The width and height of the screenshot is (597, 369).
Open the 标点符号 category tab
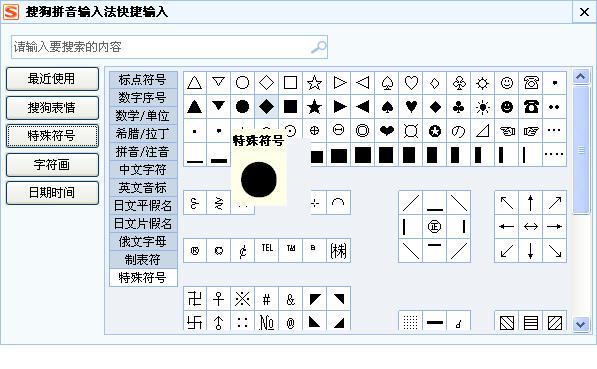click(143, 80)
